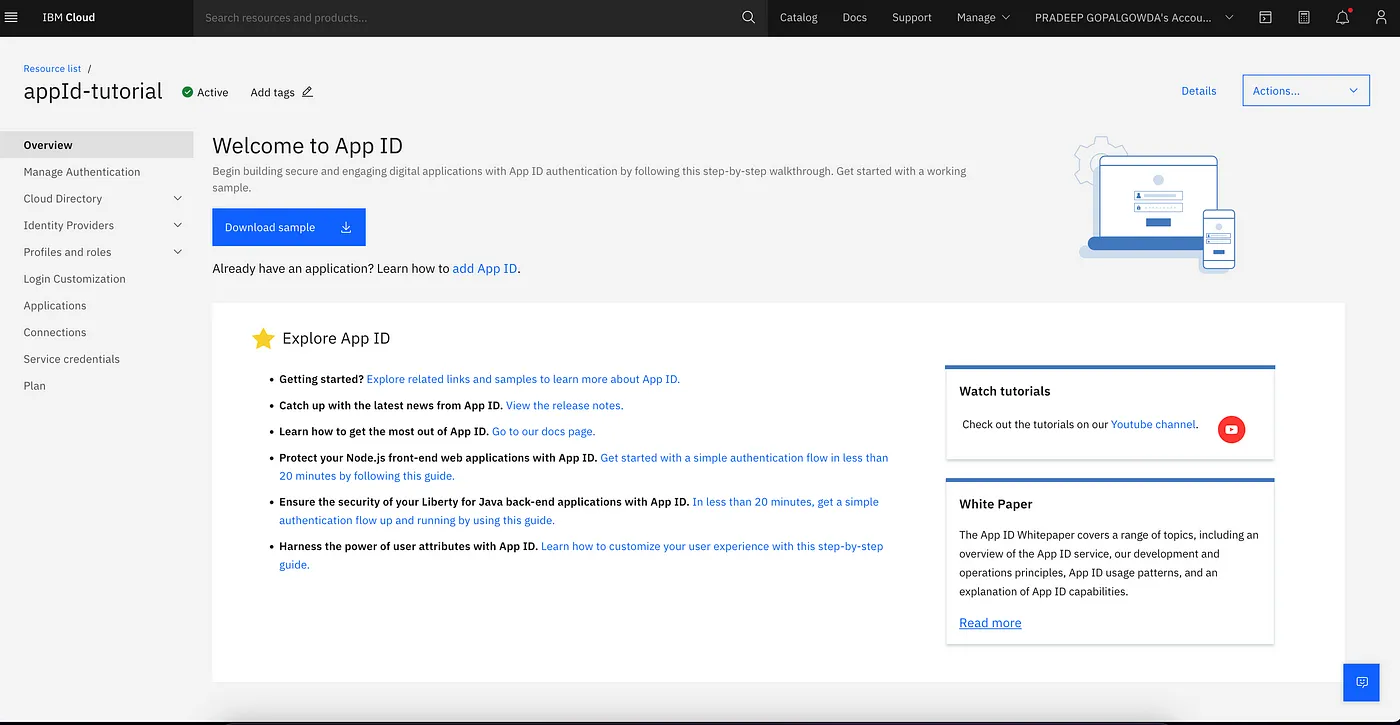Click the search magnifier icon

(x=748, y=17)
